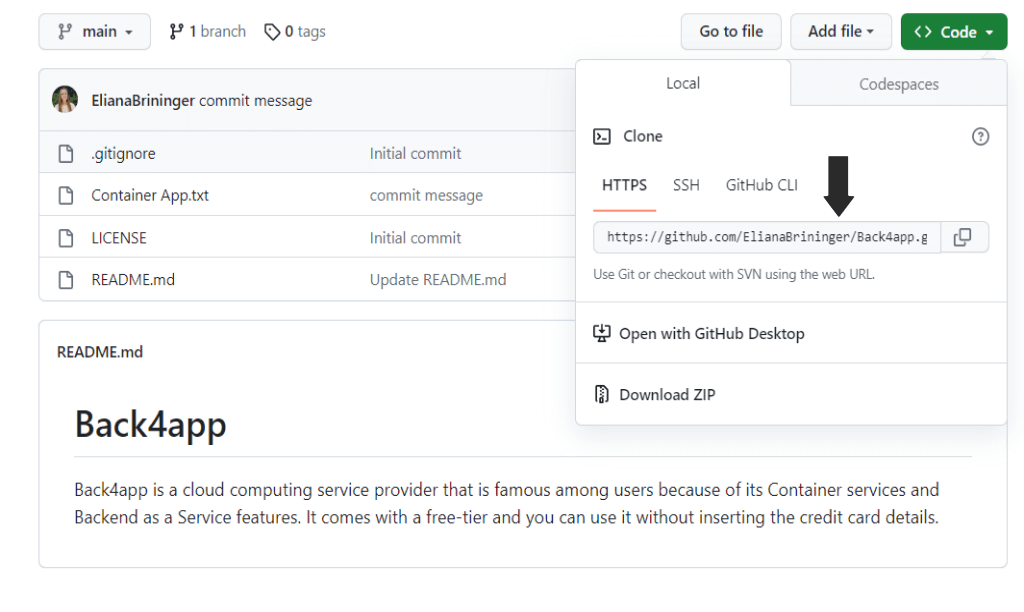Image resolution: width=1024 pixels, height=612 pixels.
Task: Click the 1 branch link
Action: click(208, 31)
